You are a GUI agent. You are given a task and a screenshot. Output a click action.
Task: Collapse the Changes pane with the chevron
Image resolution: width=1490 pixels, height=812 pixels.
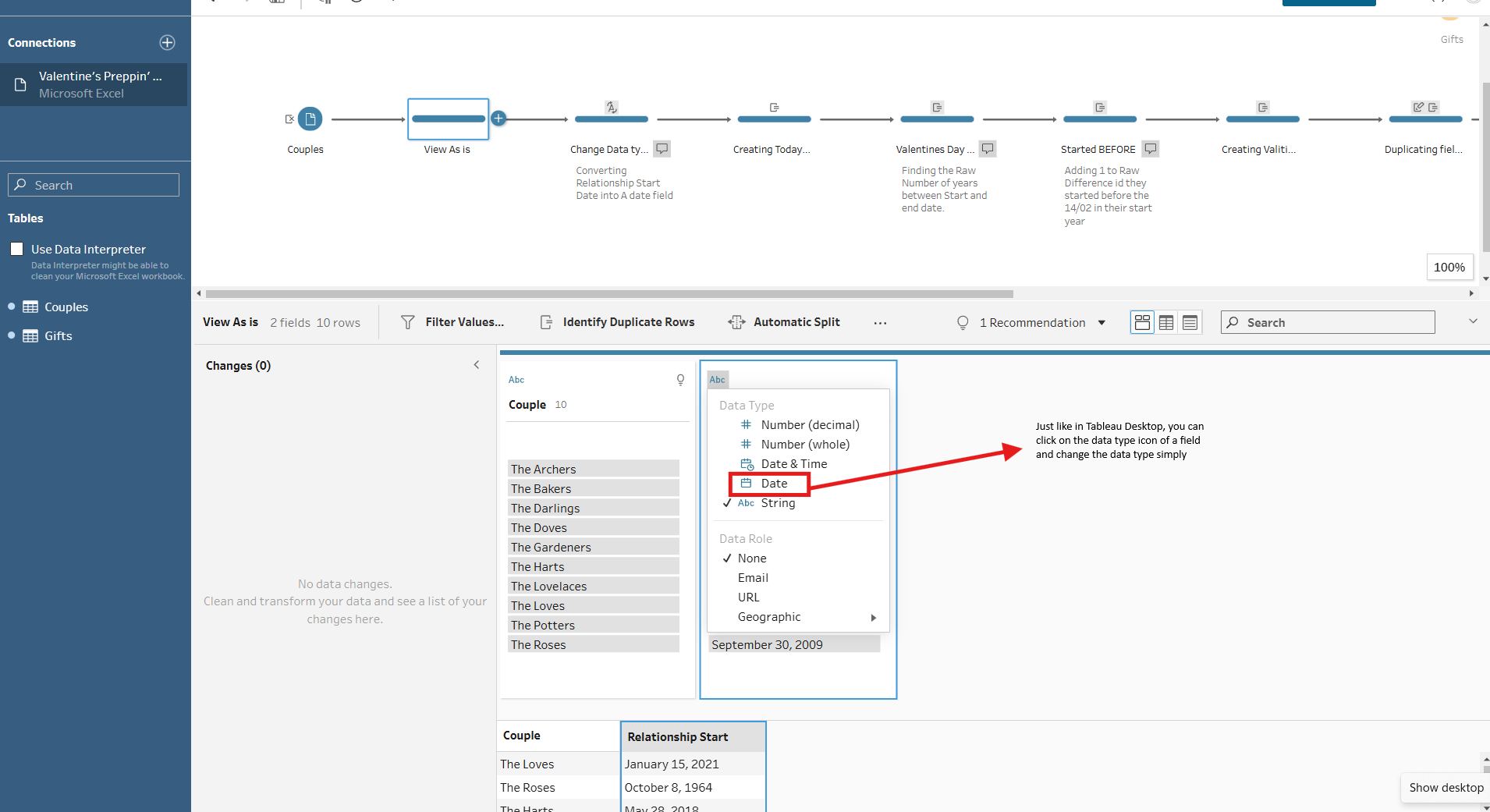tap(477, 365)
